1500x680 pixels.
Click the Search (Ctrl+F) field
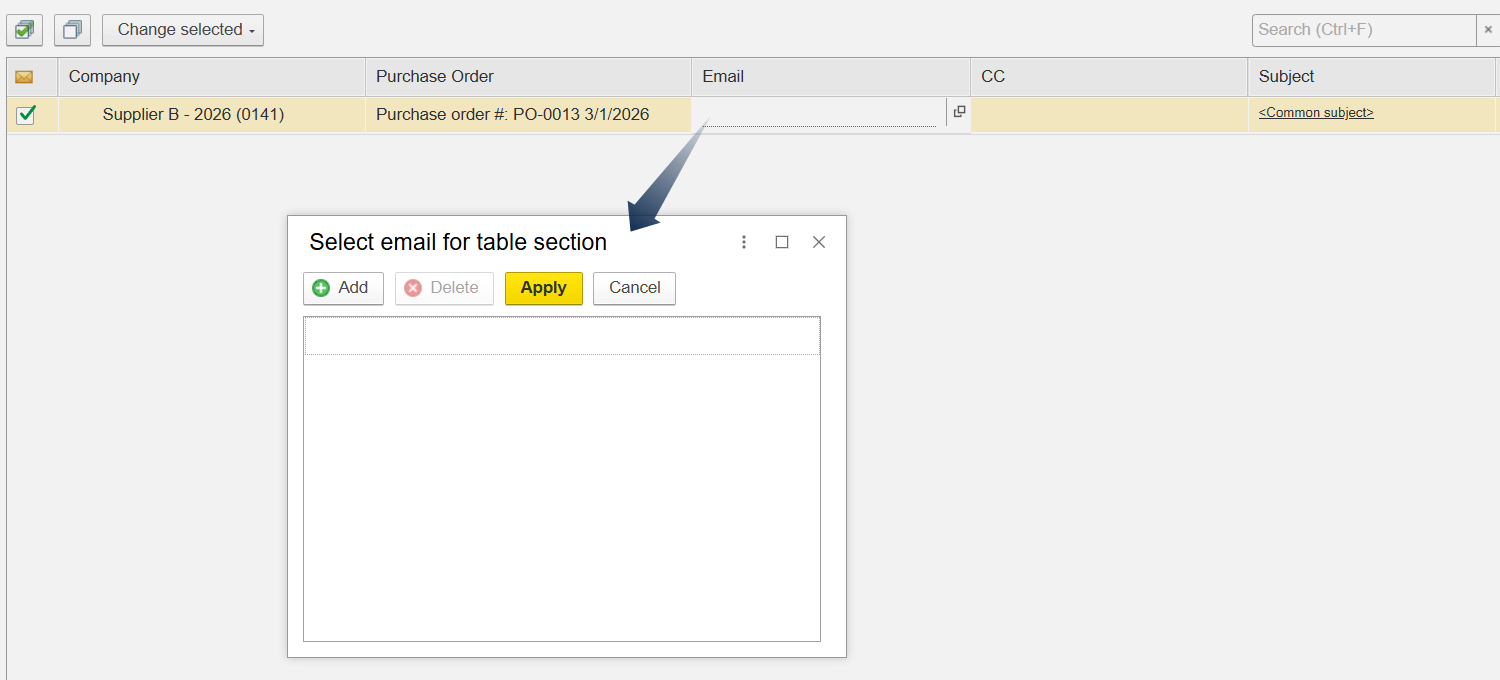point(1363,30)
